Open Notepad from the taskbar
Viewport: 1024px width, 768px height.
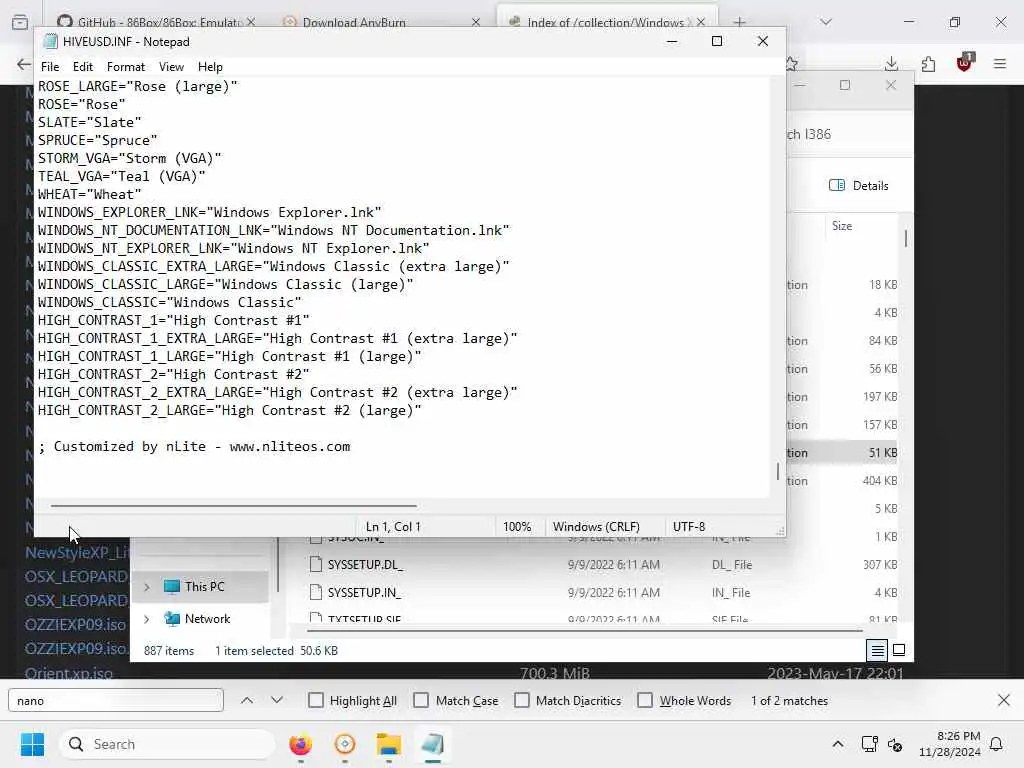[x=432, y=744]
